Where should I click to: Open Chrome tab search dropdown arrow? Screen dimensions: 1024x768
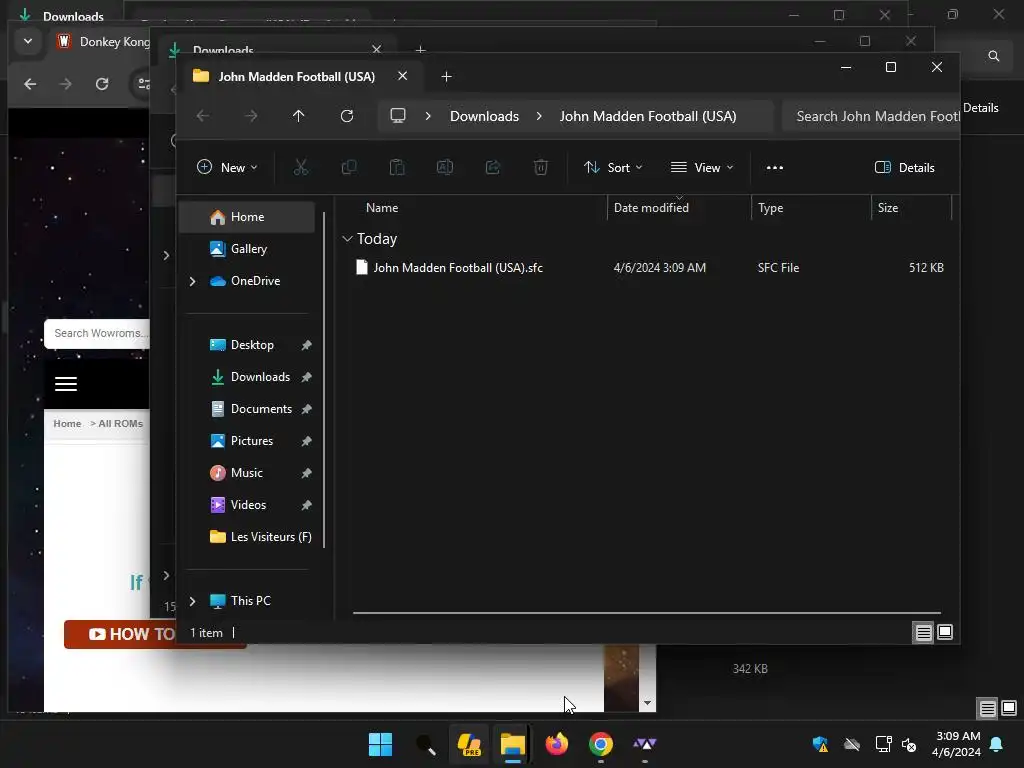coord(27,41)
